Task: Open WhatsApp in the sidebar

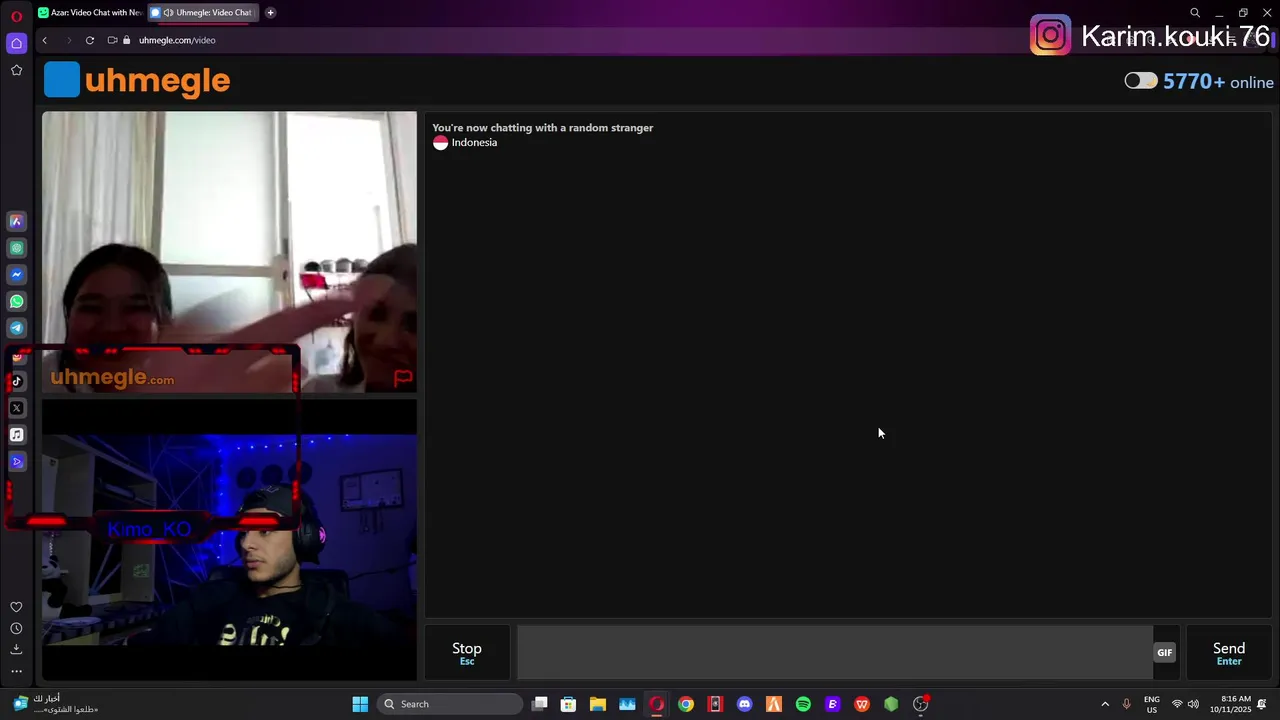Action: point(16,301)
